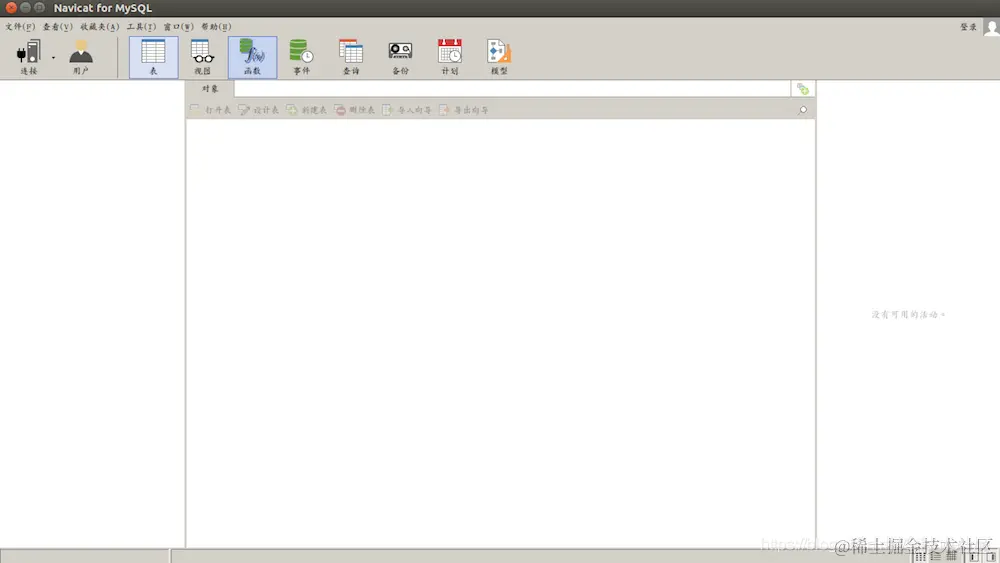The width and height of the screenshot is (1000, 563).
Task: Select the 模型 (Model) toolbar button
Action: (499, 57)
